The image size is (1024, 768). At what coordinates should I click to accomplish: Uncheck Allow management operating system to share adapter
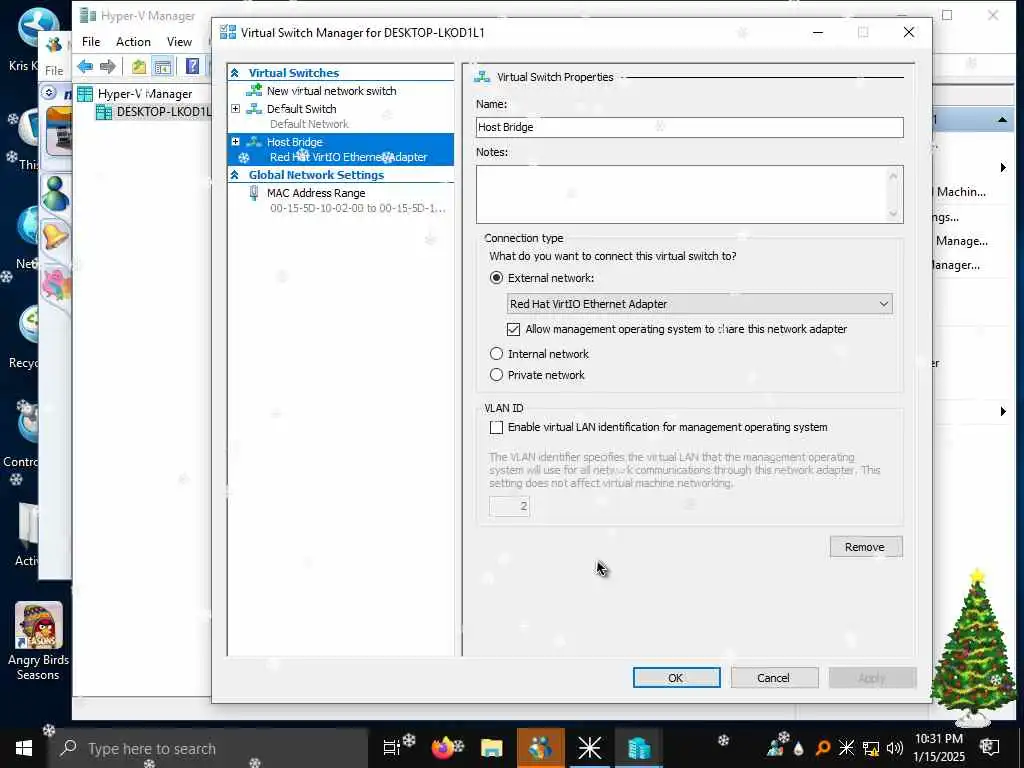tap(513, 329)
